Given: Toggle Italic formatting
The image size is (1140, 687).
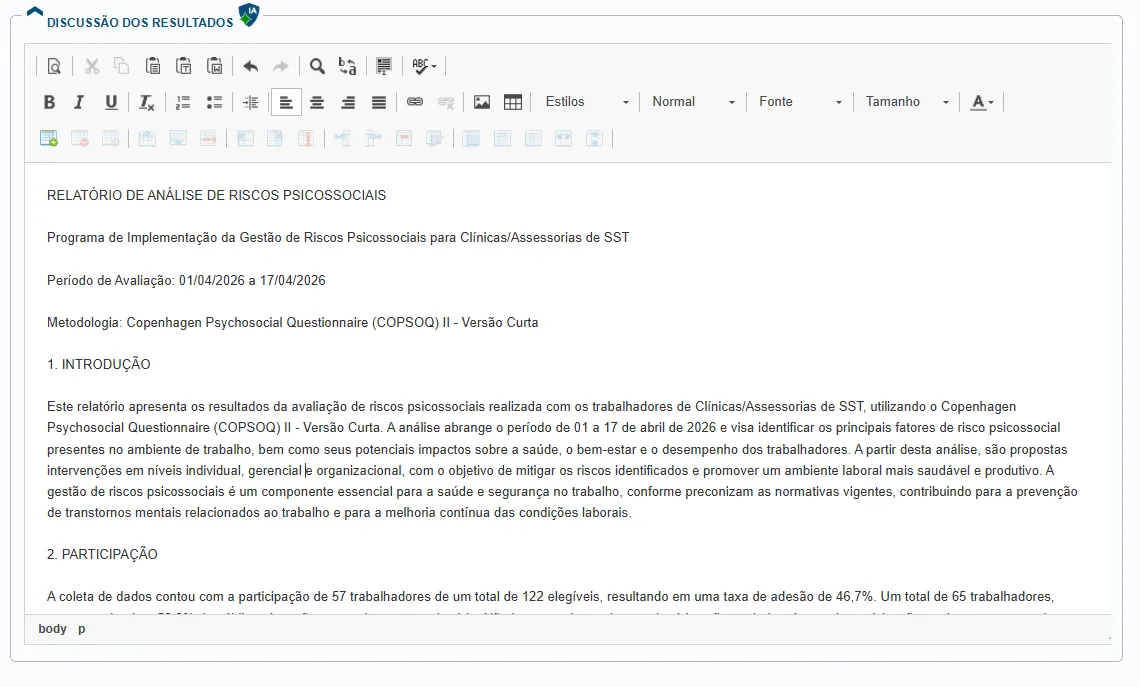Looking at the screenshot, I should [x=79, y=103].
